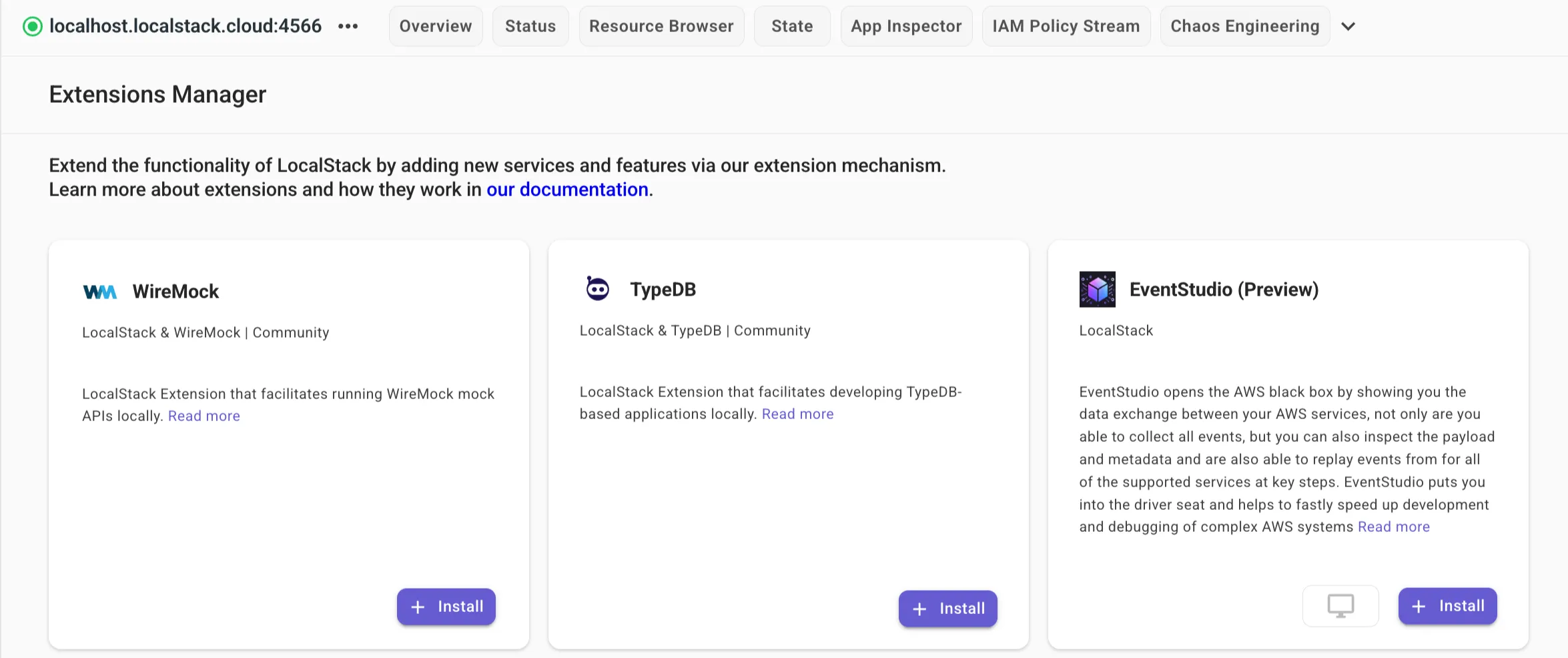The height and width of the screenshot is (658, 1568).
Task: Click the green connection status indicator
Action: tap(31, 27)
